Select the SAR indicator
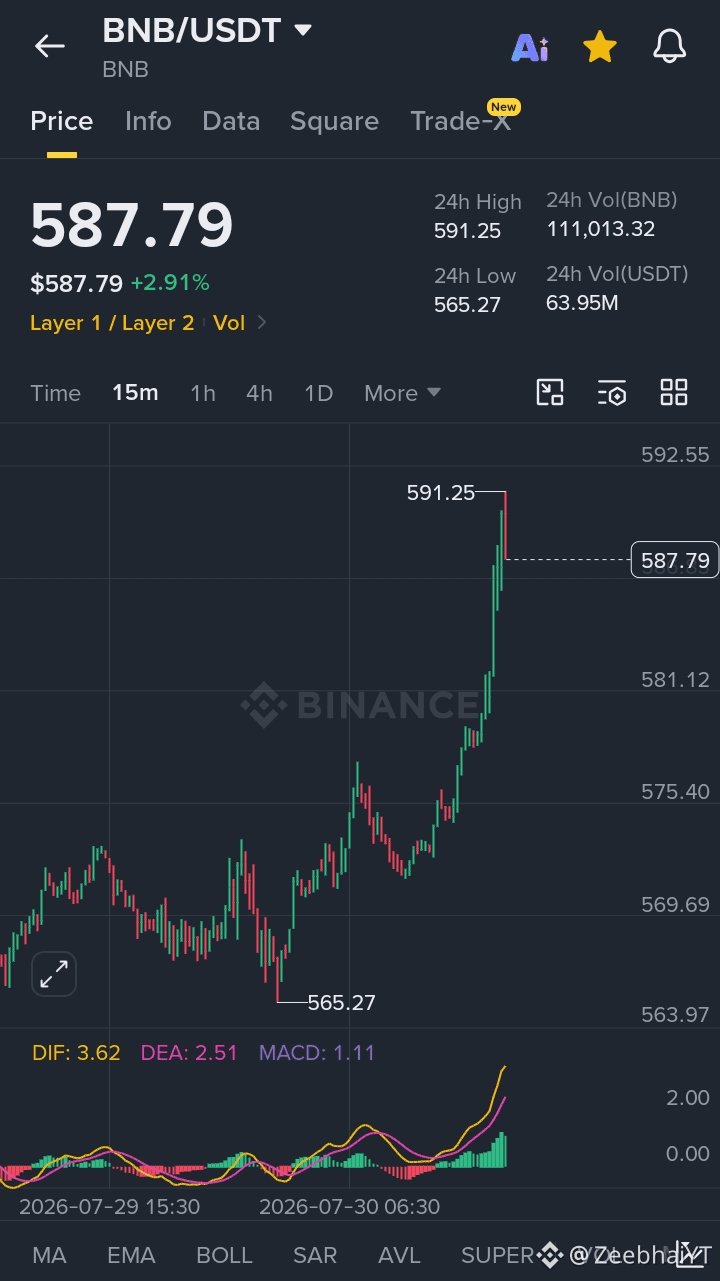Screen dimensions: 720x1281 pos(315,1255)
